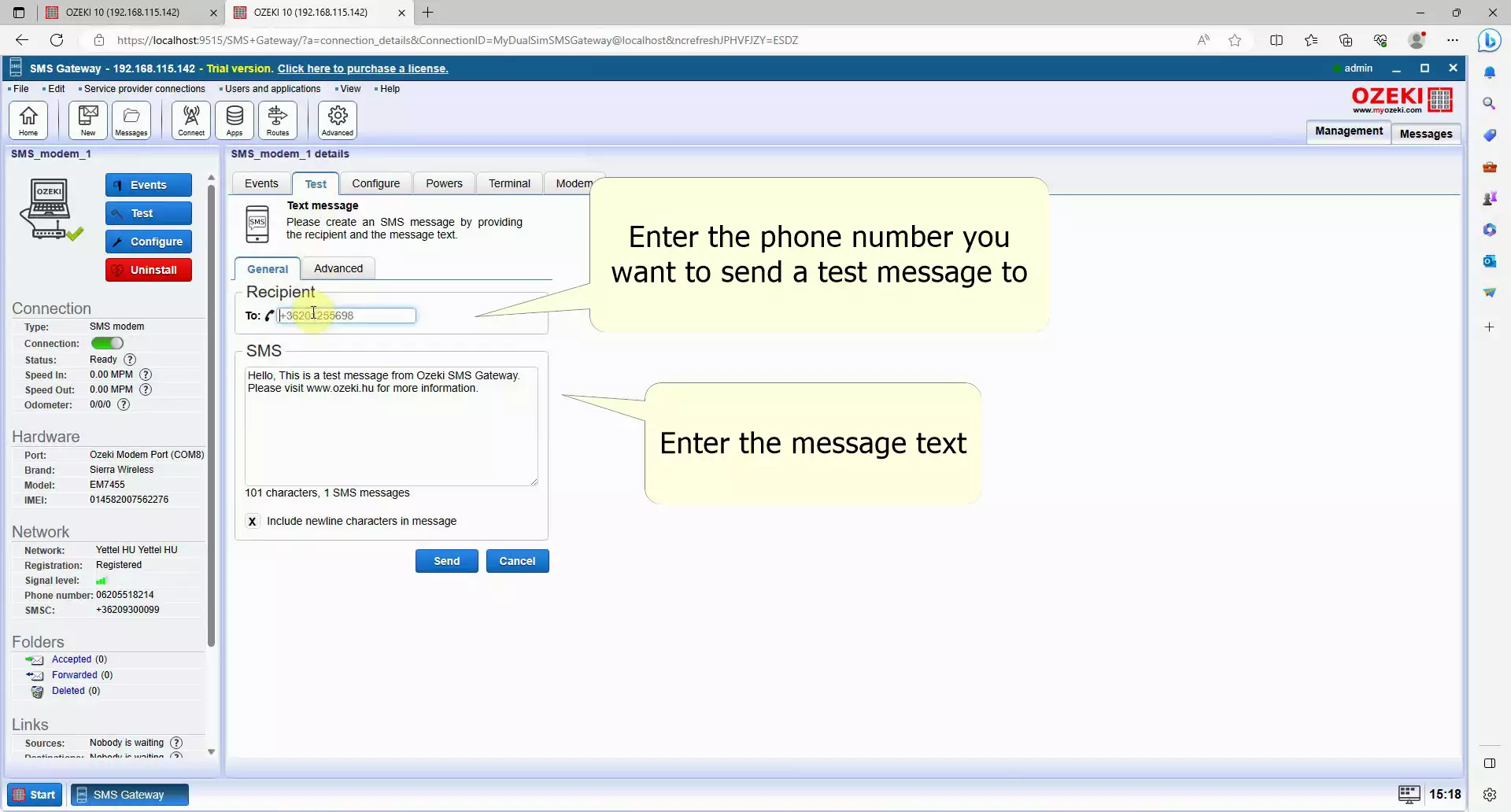
Task: Click the purchase a license link
Action: point(363,68)
